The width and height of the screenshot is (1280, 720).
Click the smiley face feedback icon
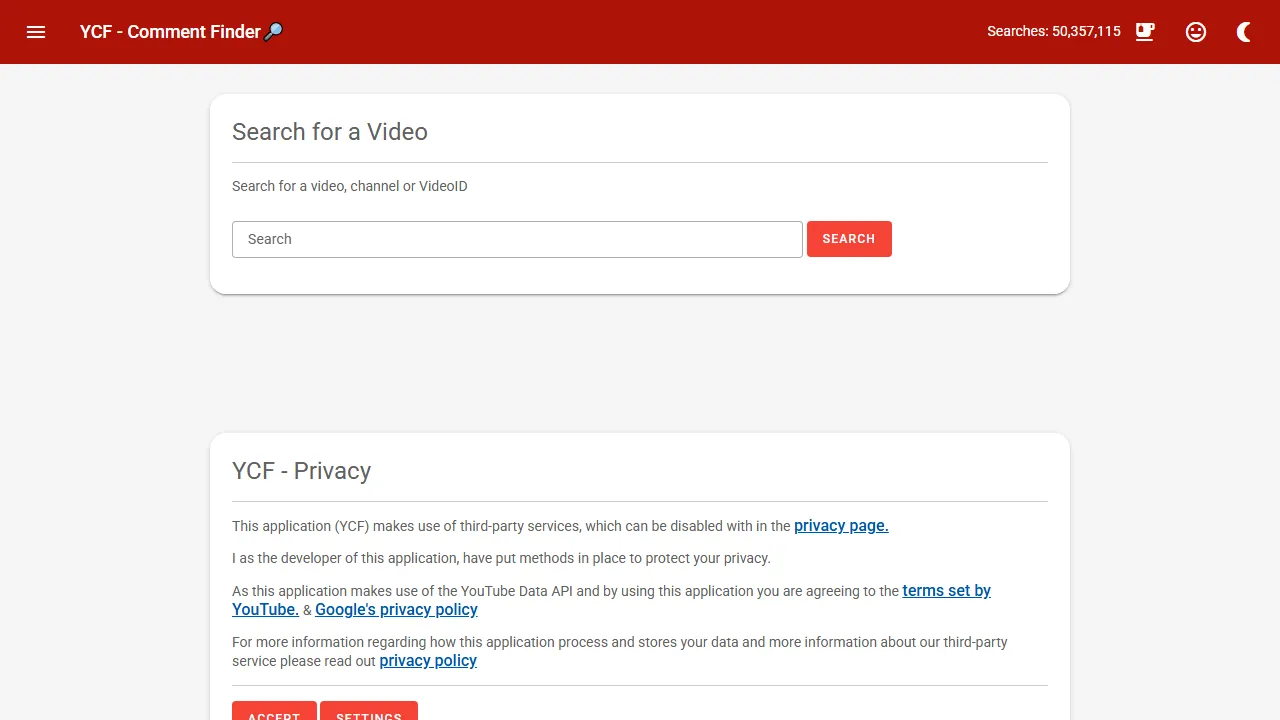[x=1196, y=31]
